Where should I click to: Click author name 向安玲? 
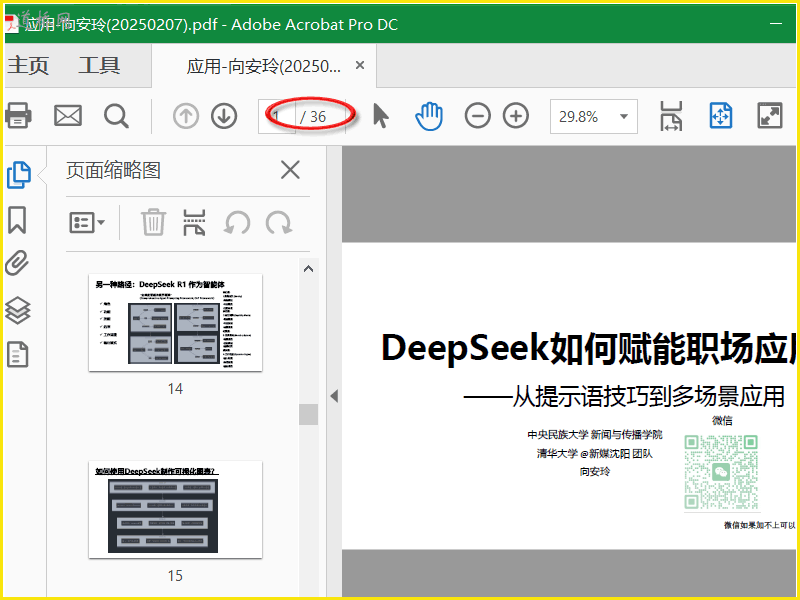click(x=594, y=471)
